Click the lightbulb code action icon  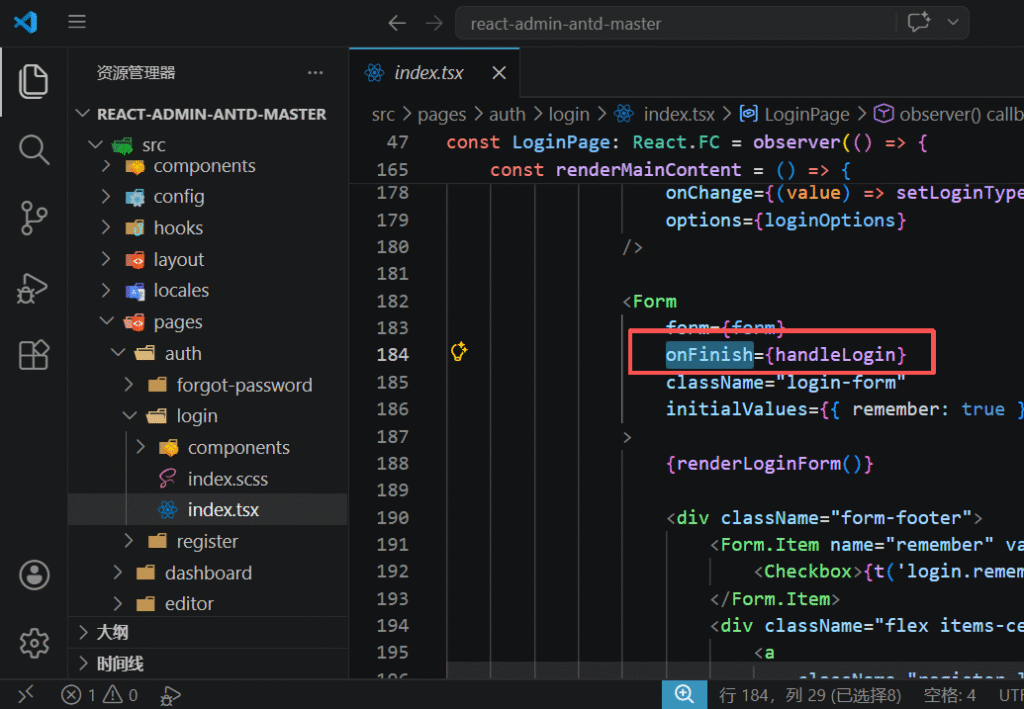[459, 351]
